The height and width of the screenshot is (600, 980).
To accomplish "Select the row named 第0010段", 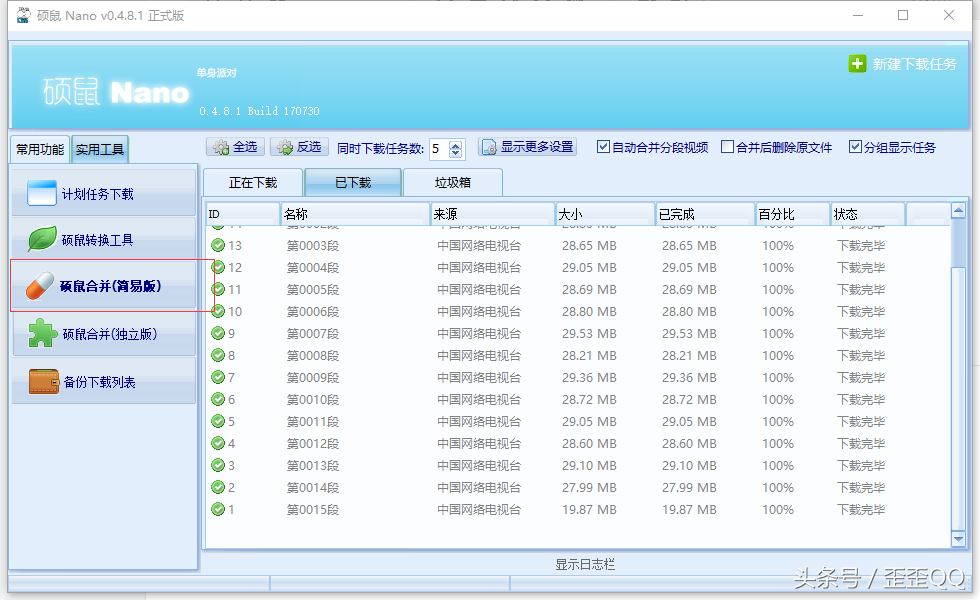I will pyautogui.click(x=578, y=399).
